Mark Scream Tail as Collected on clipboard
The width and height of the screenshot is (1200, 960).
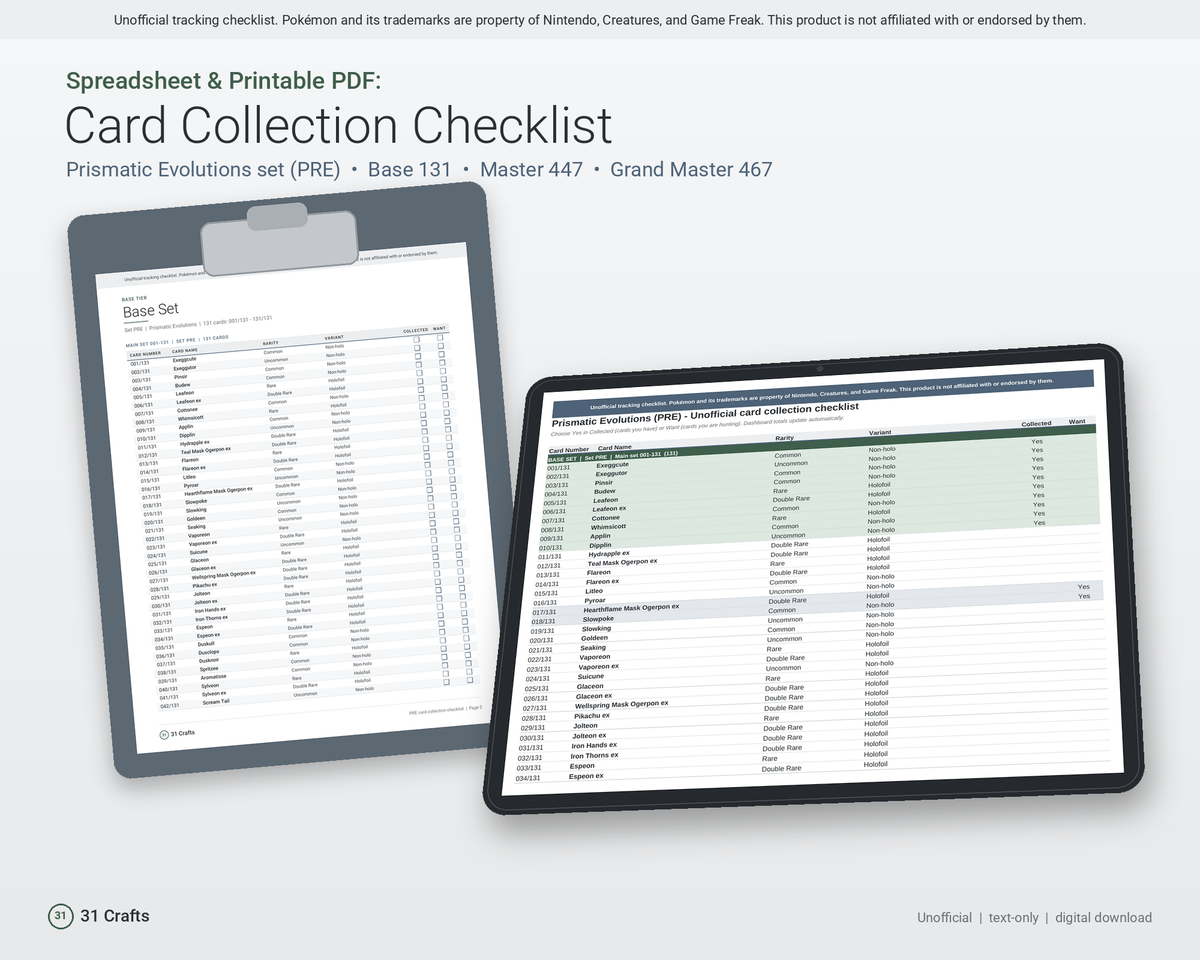(446, 681)
